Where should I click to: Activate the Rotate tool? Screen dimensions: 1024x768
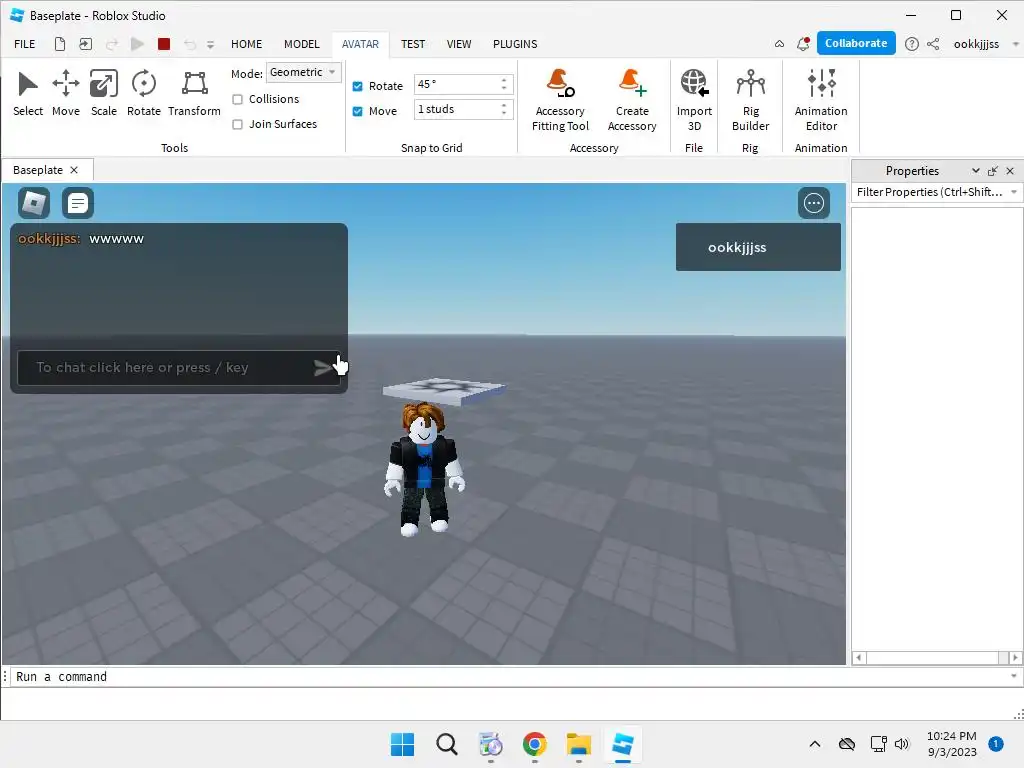pyautogui.click(x=144, y=93)
